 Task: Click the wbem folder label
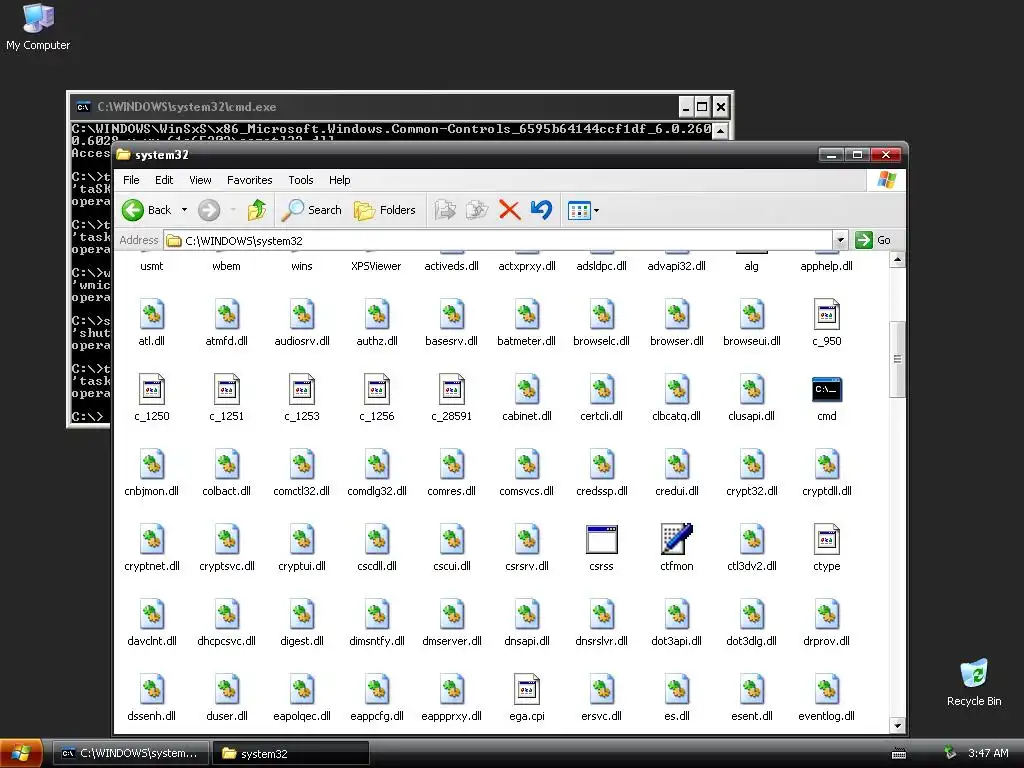226,266
